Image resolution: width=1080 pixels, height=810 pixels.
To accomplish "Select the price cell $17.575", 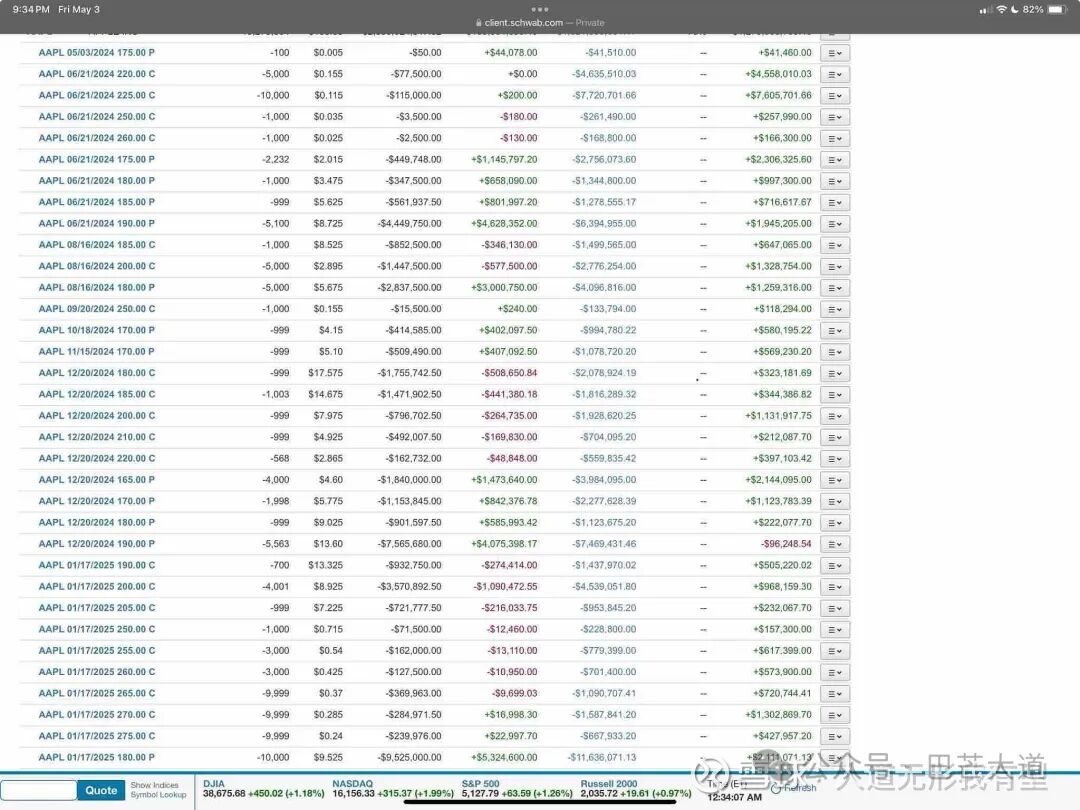I will point(325,373).
